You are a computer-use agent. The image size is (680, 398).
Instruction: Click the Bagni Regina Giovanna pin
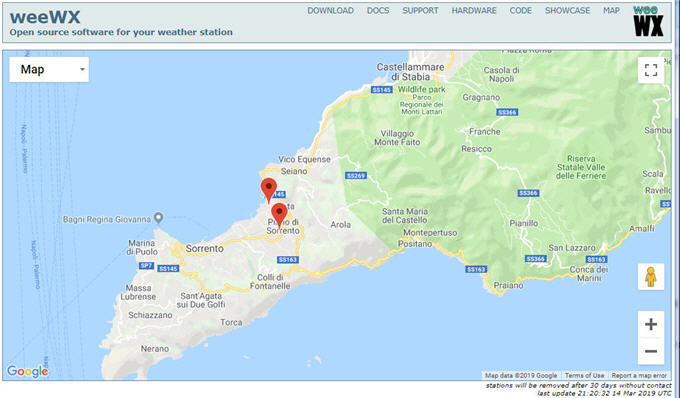point(159,218)
